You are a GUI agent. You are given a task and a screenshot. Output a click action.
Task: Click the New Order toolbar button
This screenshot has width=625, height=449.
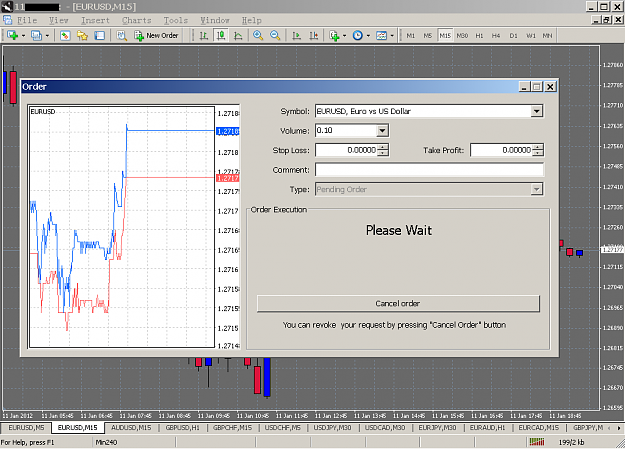coord(156,35)
